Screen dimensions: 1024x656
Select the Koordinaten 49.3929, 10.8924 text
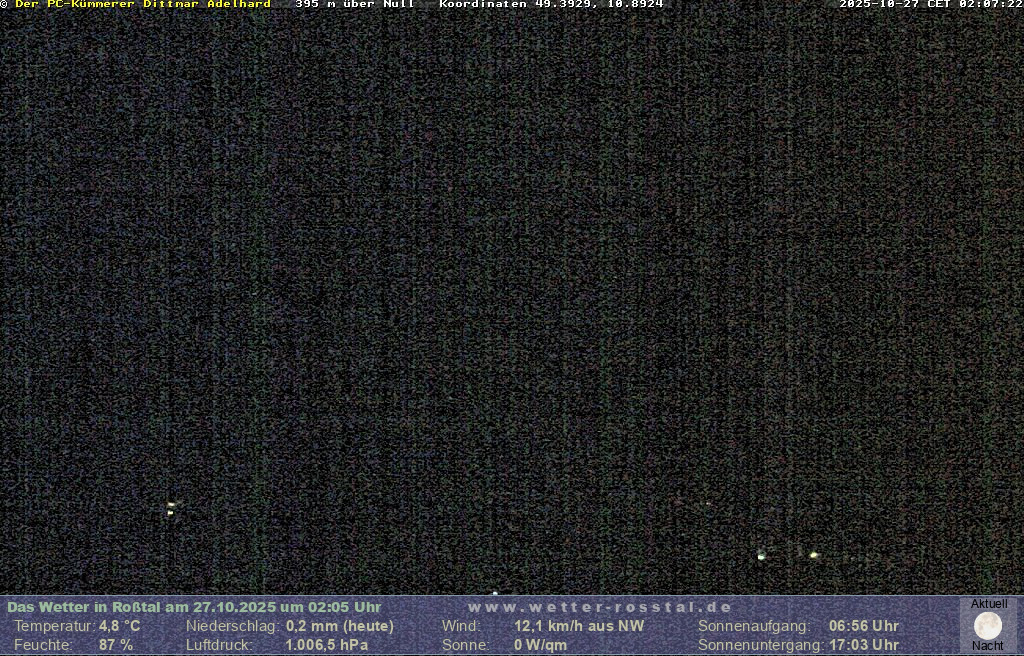coord(551,5)
